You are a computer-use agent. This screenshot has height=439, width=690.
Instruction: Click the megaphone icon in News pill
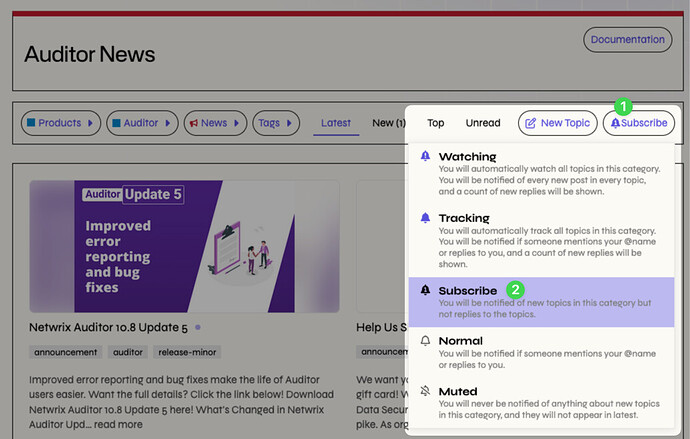point(194,123)
